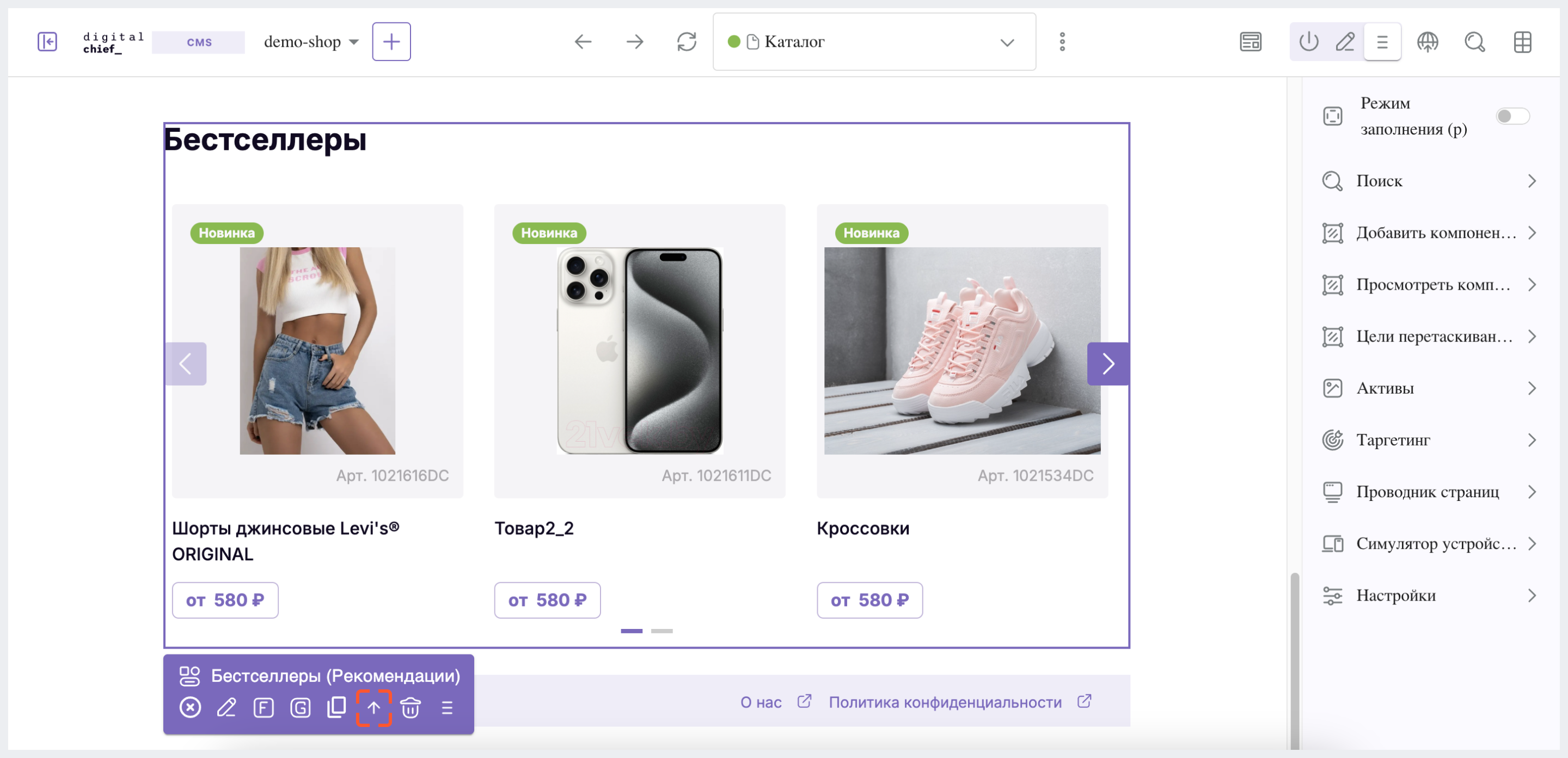1568x758 pixels.
Task: Go back with left arrow
Action: click(x=583, y=41)
